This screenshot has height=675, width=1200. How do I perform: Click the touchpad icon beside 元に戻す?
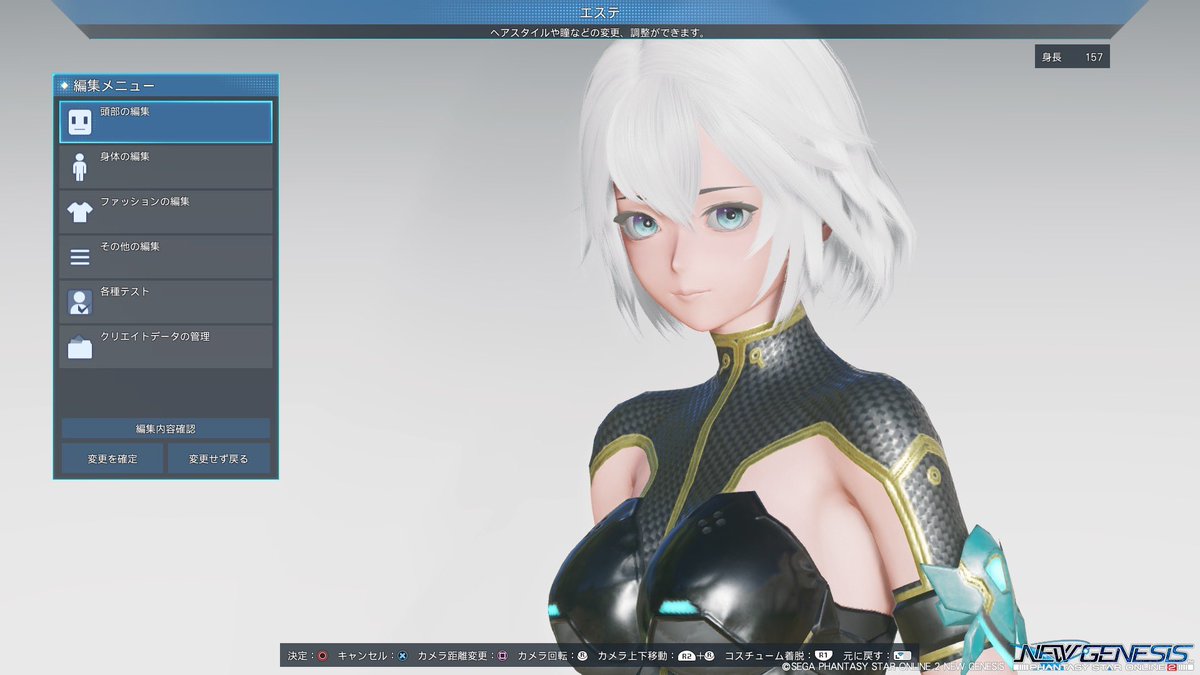pyautogui.click(x=902, y=656)
